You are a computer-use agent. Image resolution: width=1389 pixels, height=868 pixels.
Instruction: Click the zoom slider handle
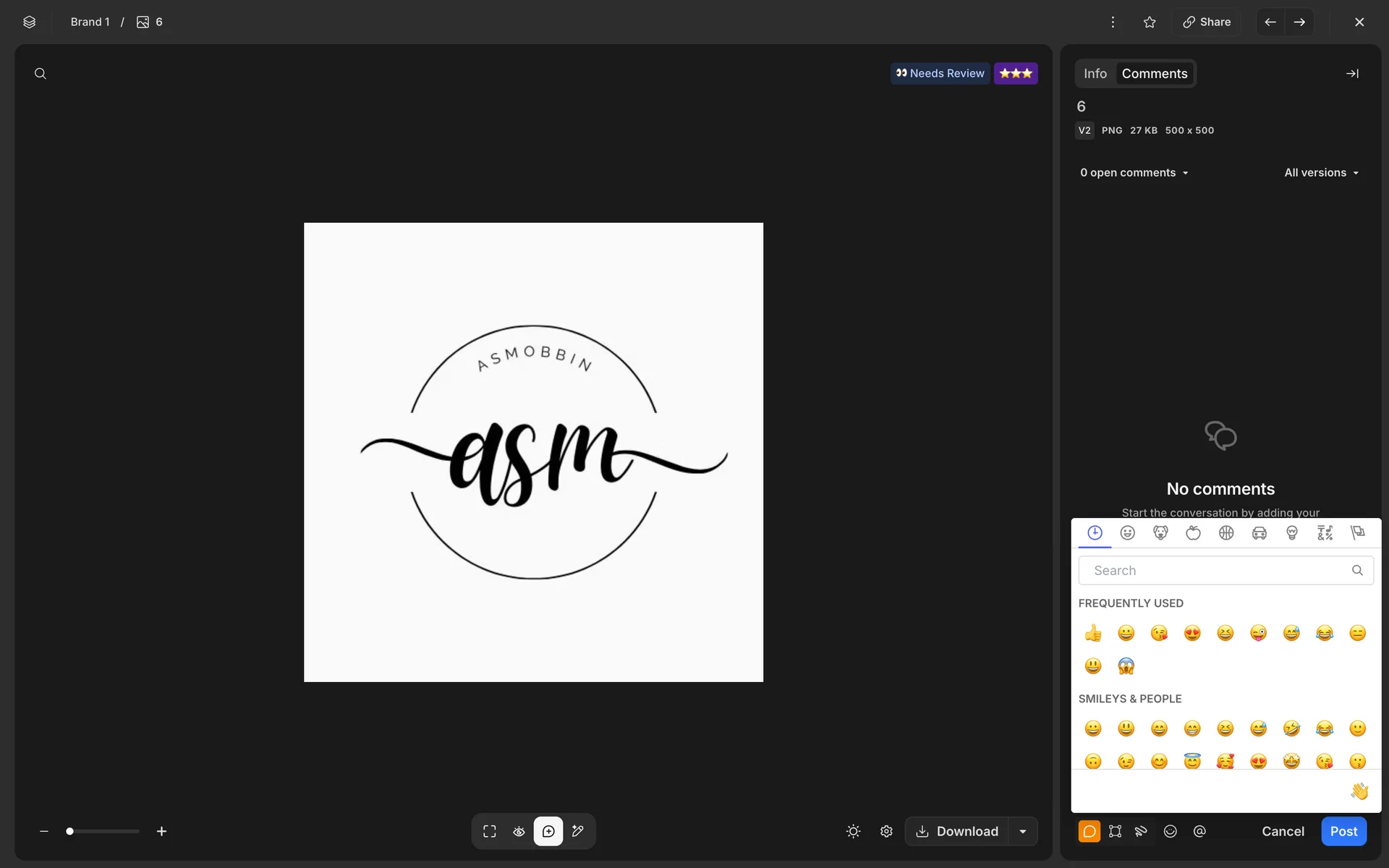point(69,831)
